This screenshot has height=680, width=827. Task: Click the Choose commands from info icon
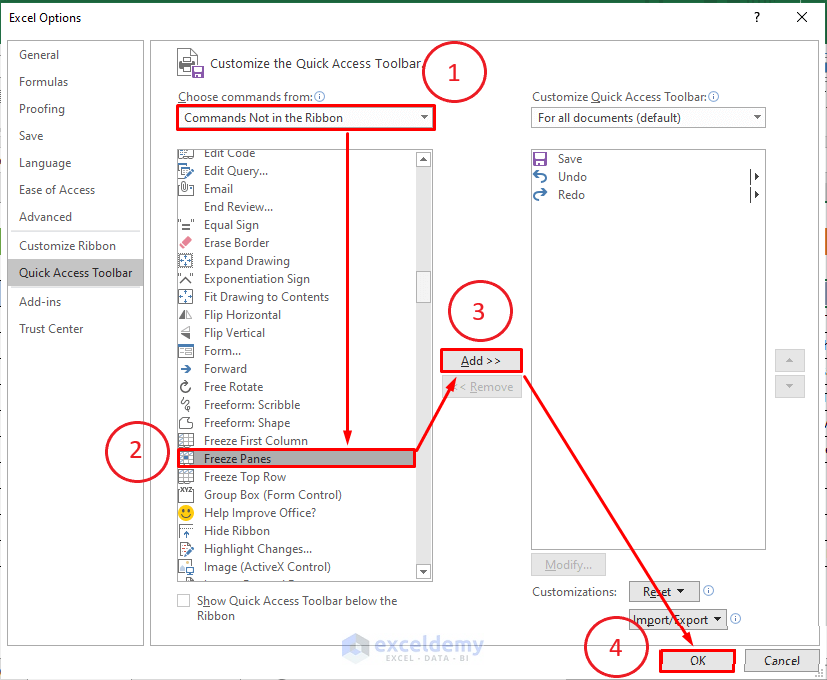[320, 97]
